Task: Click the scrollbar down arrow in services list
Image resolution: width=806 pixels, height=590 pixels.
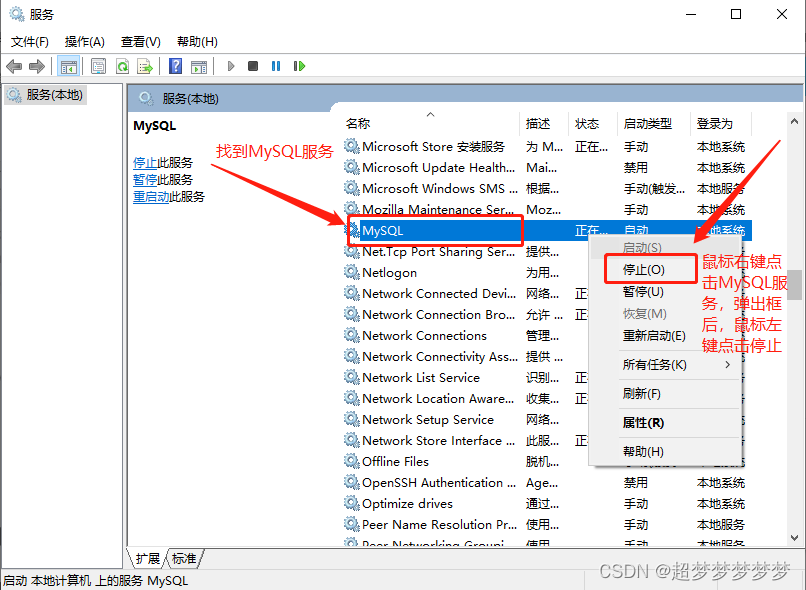Action: coord(794,538)
